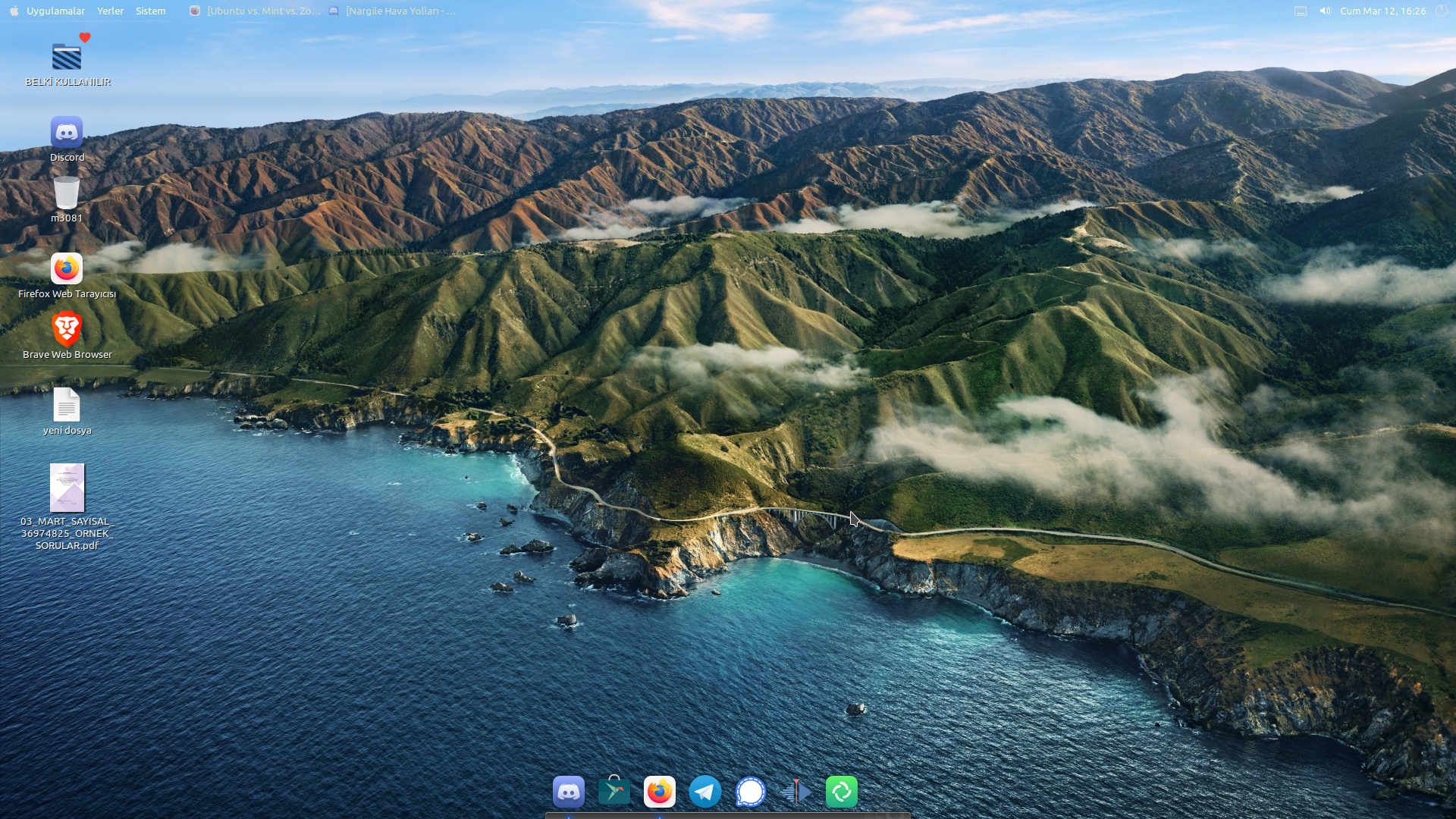The image size is (1456, 819).
Task: Switch to Ubuntu vs. Mint Firefox window
Action: (256, 11)
